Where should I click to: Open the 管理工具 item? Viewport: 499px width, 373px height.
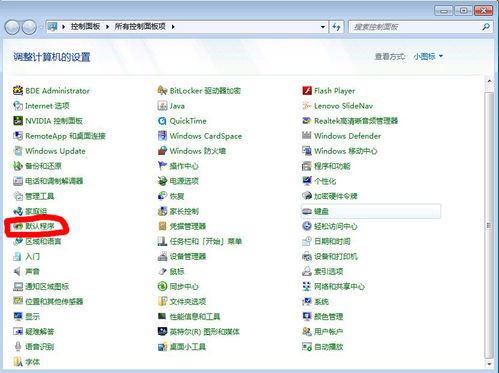coord(33,196)
